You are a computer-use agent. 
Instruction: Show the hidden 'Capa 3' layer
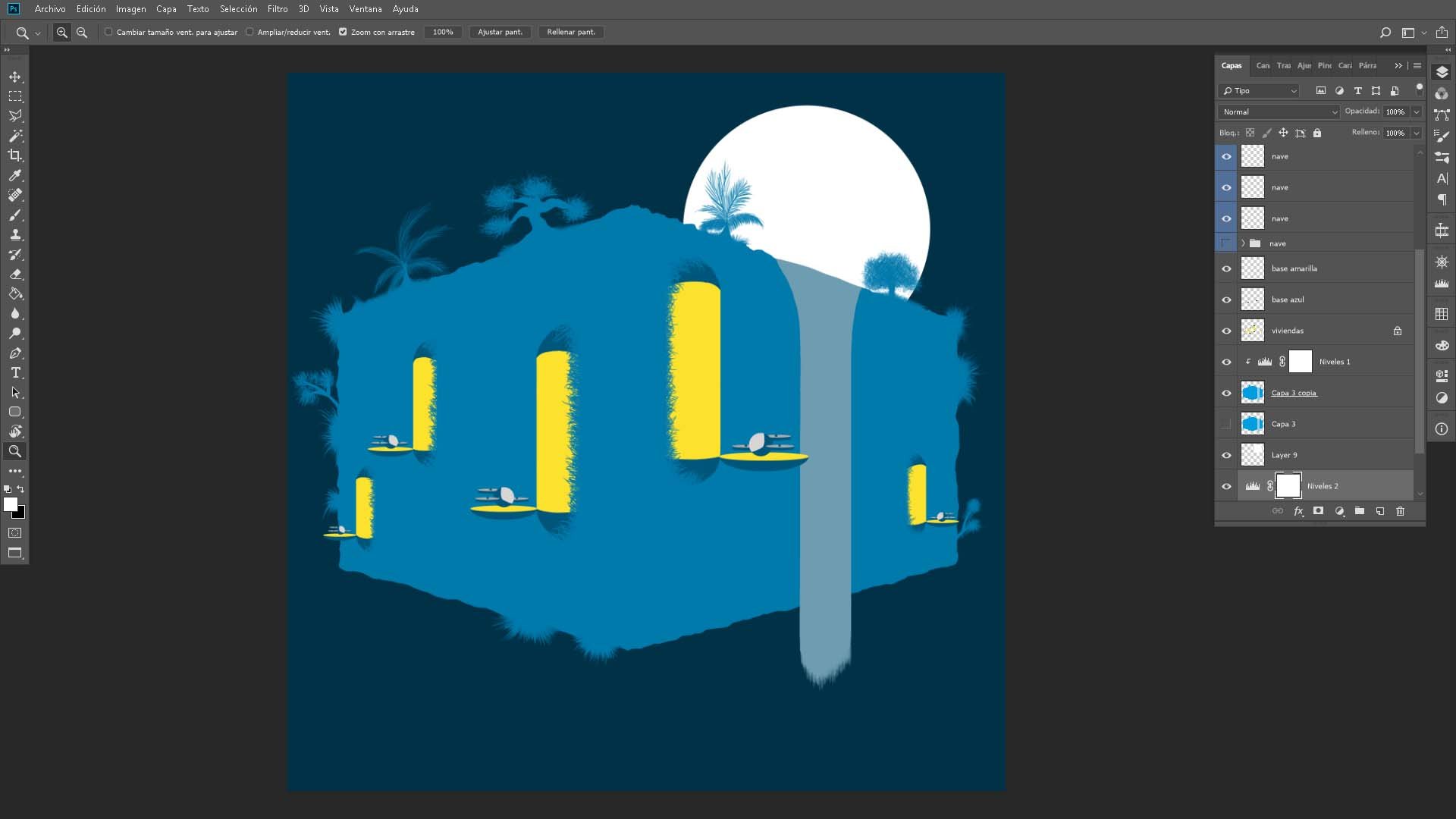point(1226,424)
